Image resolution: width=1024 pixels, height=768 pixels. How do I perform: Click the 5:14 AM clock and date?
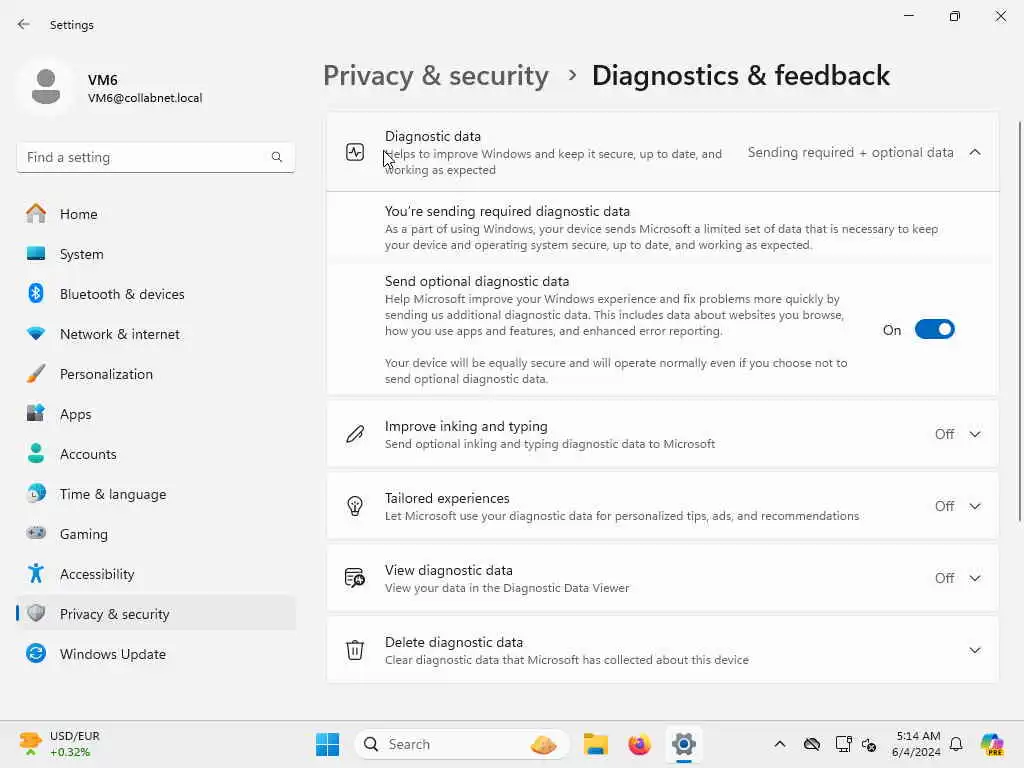click(916, 744)
